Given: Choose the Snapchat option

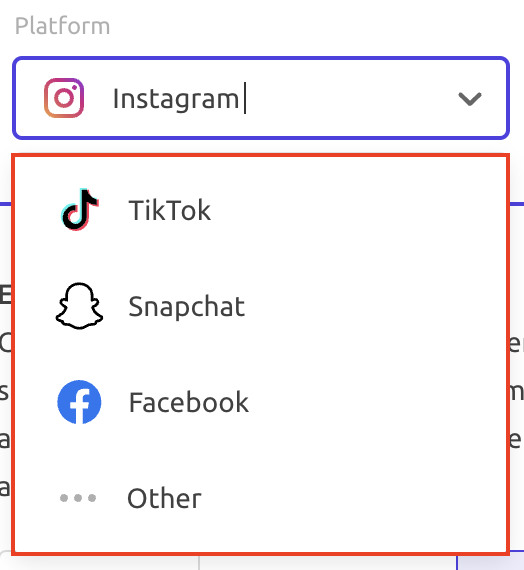Looking at the screenshot, I should [261, 306].
